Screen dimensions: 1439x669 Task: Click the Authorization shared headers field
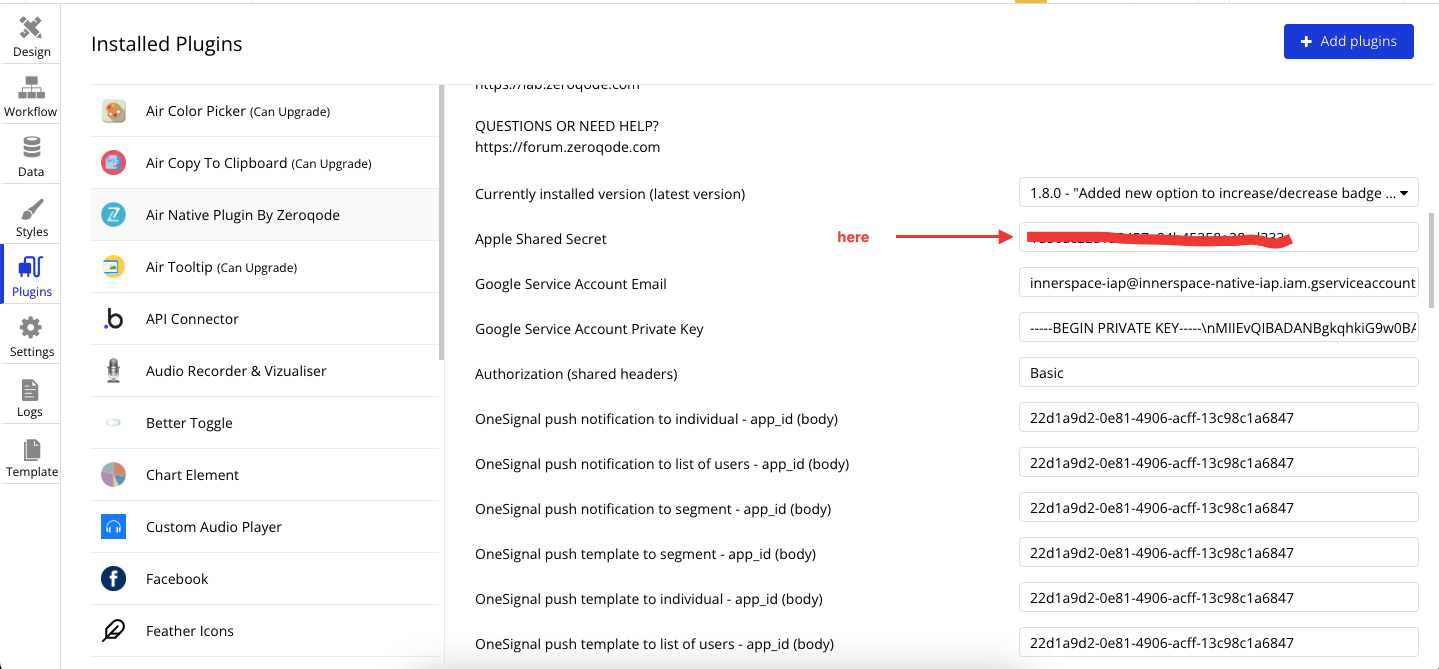(x=1218, y=373)
